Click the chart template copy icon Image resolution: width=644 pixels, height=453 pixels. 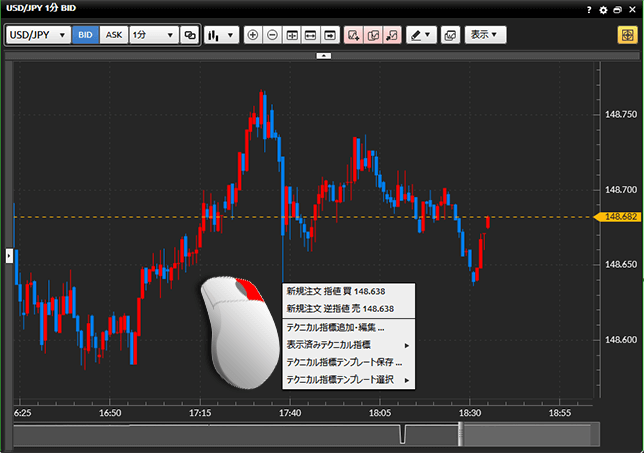click(x=450, y=35)
